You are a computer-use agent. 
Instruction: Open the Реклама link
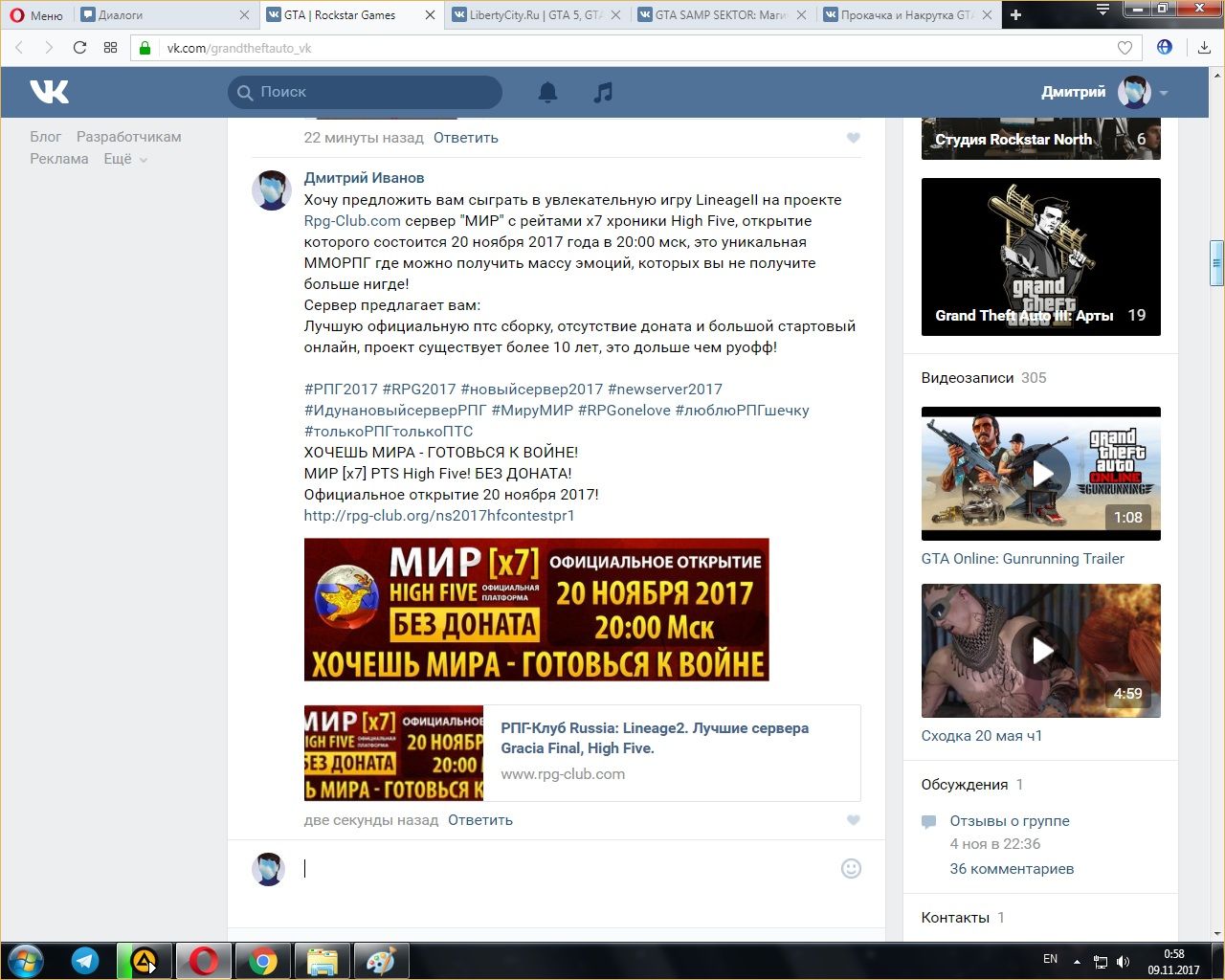59,159
